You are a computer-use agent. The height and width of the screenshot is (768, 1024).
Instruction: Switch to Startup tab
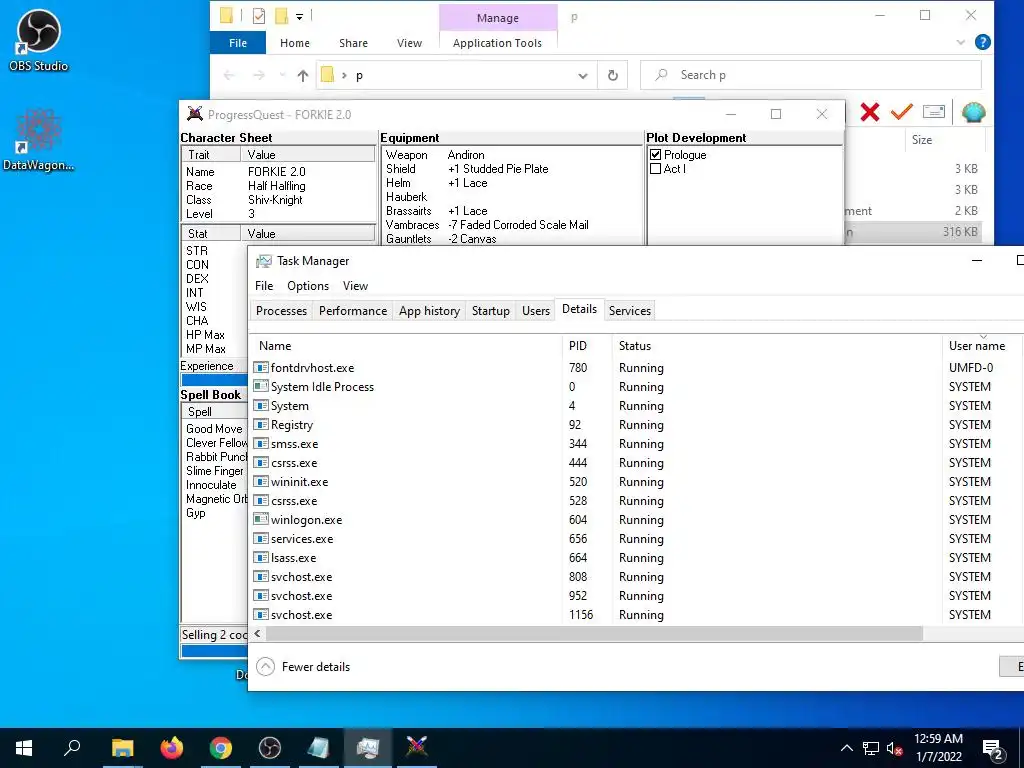coord(490,311)
